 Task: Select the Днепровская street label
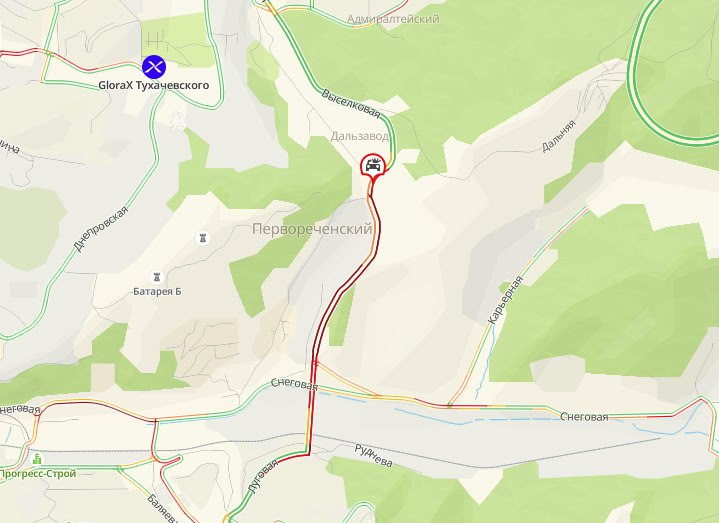coord(100,229)
